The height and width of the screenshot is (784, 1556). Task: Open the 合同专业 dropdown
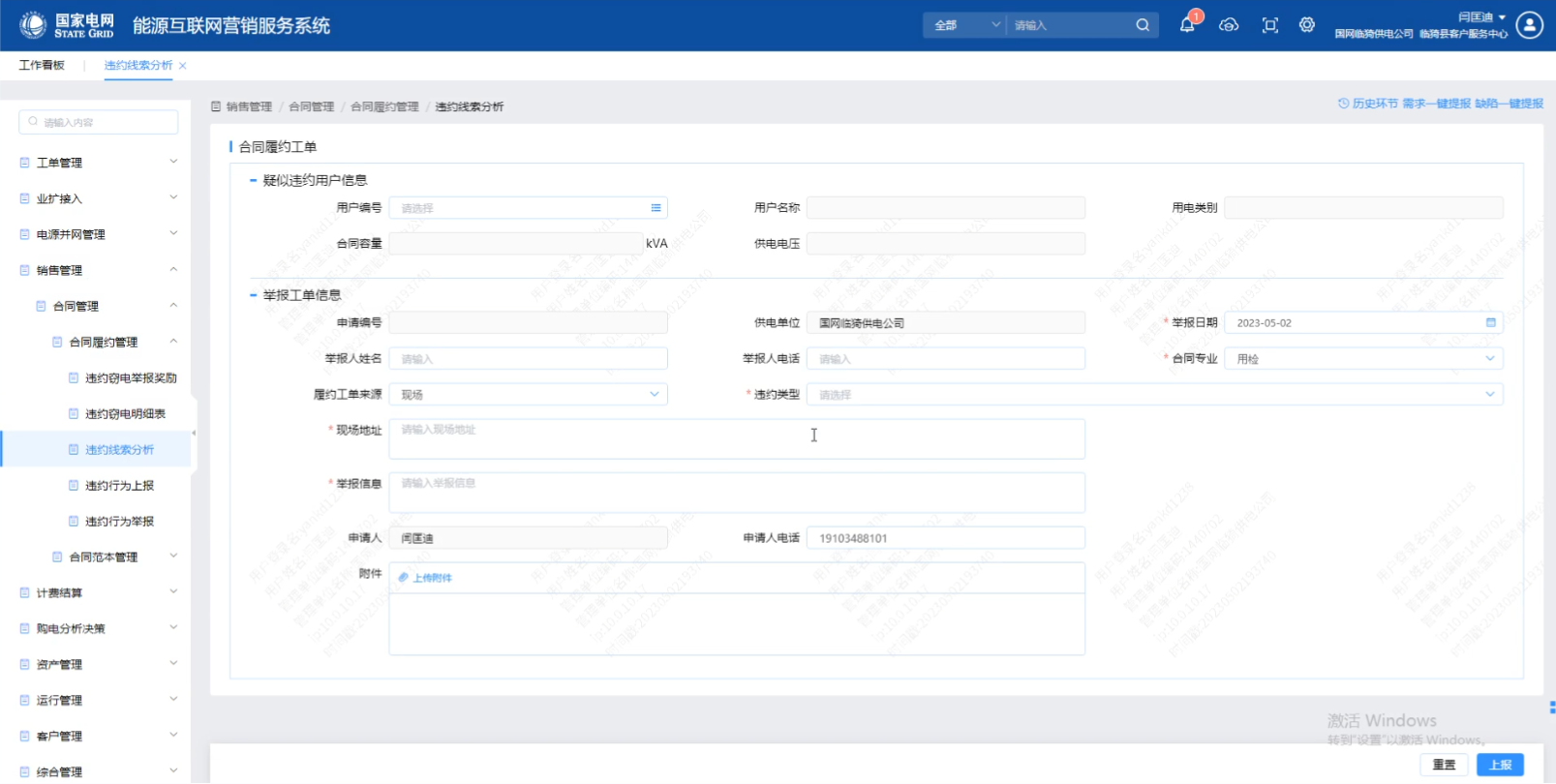[x=1489, y=358]
